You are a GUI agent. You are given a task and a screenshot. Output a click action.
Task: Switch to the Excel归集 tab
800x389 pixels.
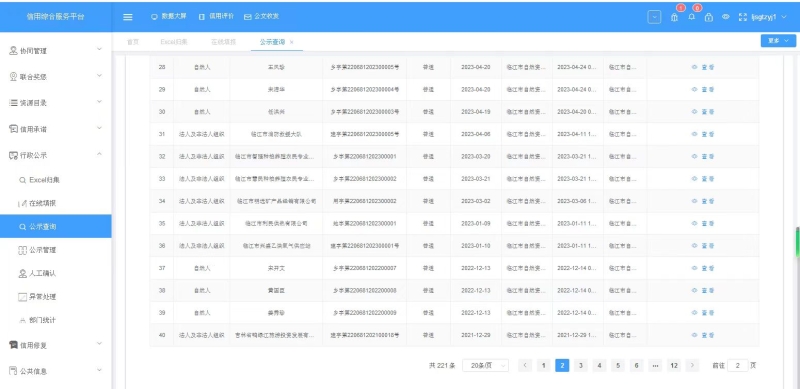coord(174,42)
